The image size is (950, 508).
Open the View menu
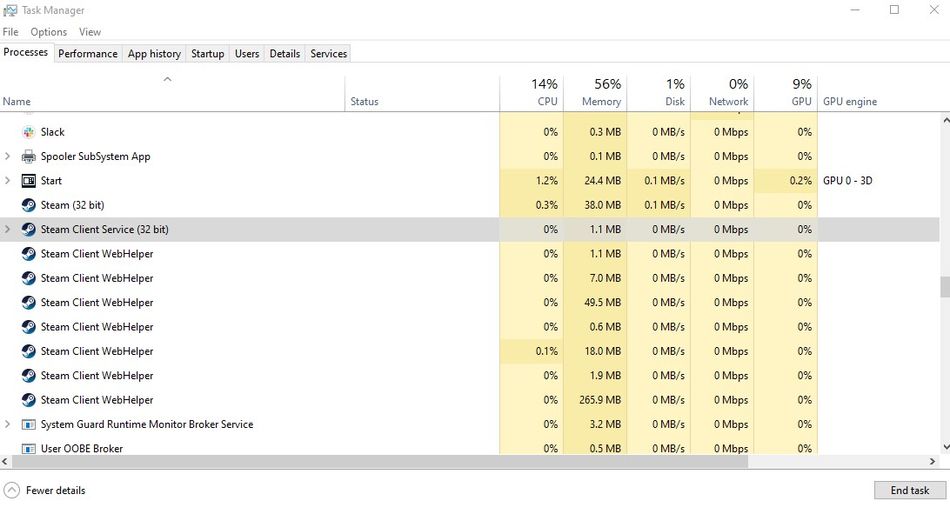(x=90, y=32)
